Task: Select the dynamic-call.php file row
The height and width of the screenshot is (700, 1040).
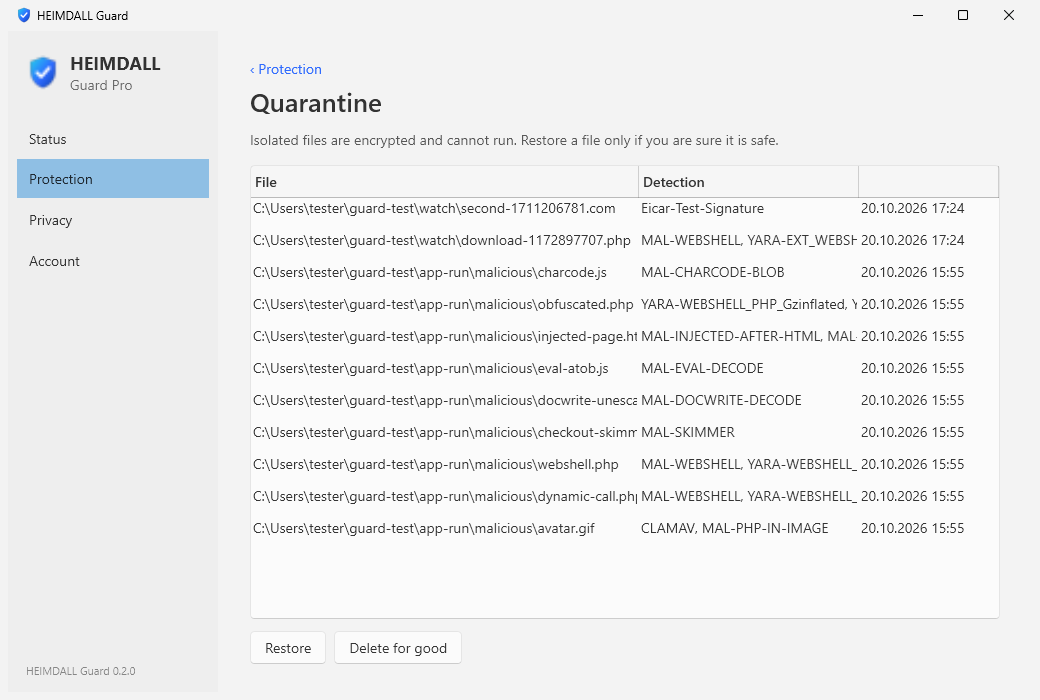Action: click(x=625, y=496)
